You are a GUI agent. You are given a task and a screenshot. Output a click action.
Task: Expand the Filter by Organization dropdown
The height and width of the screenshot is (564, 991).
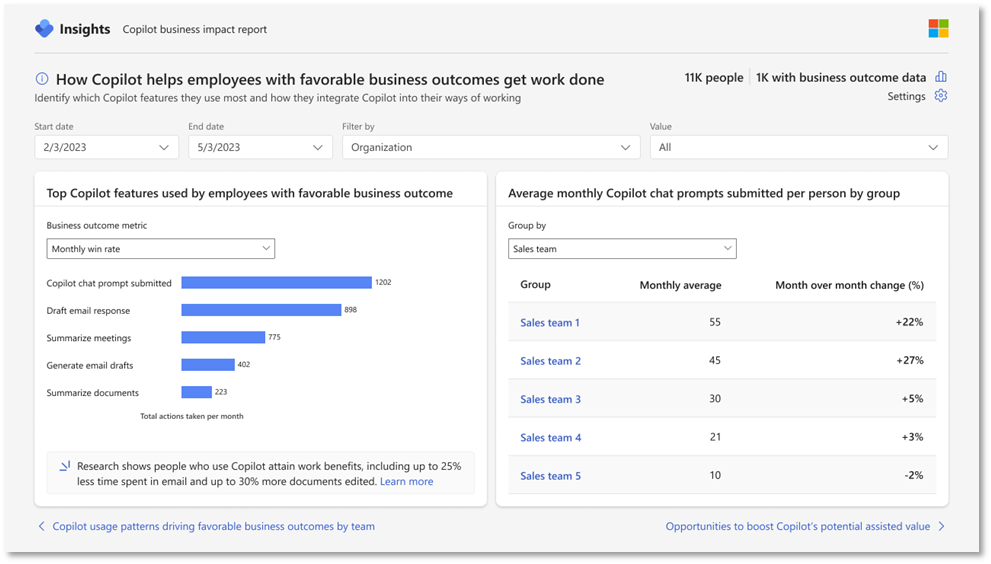(490, 147)
